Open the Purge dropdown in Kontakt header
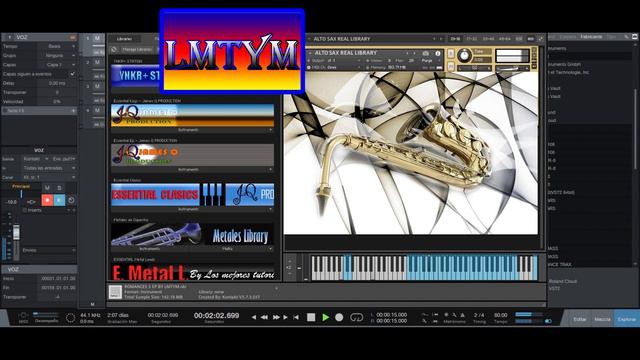 [429, 60]
